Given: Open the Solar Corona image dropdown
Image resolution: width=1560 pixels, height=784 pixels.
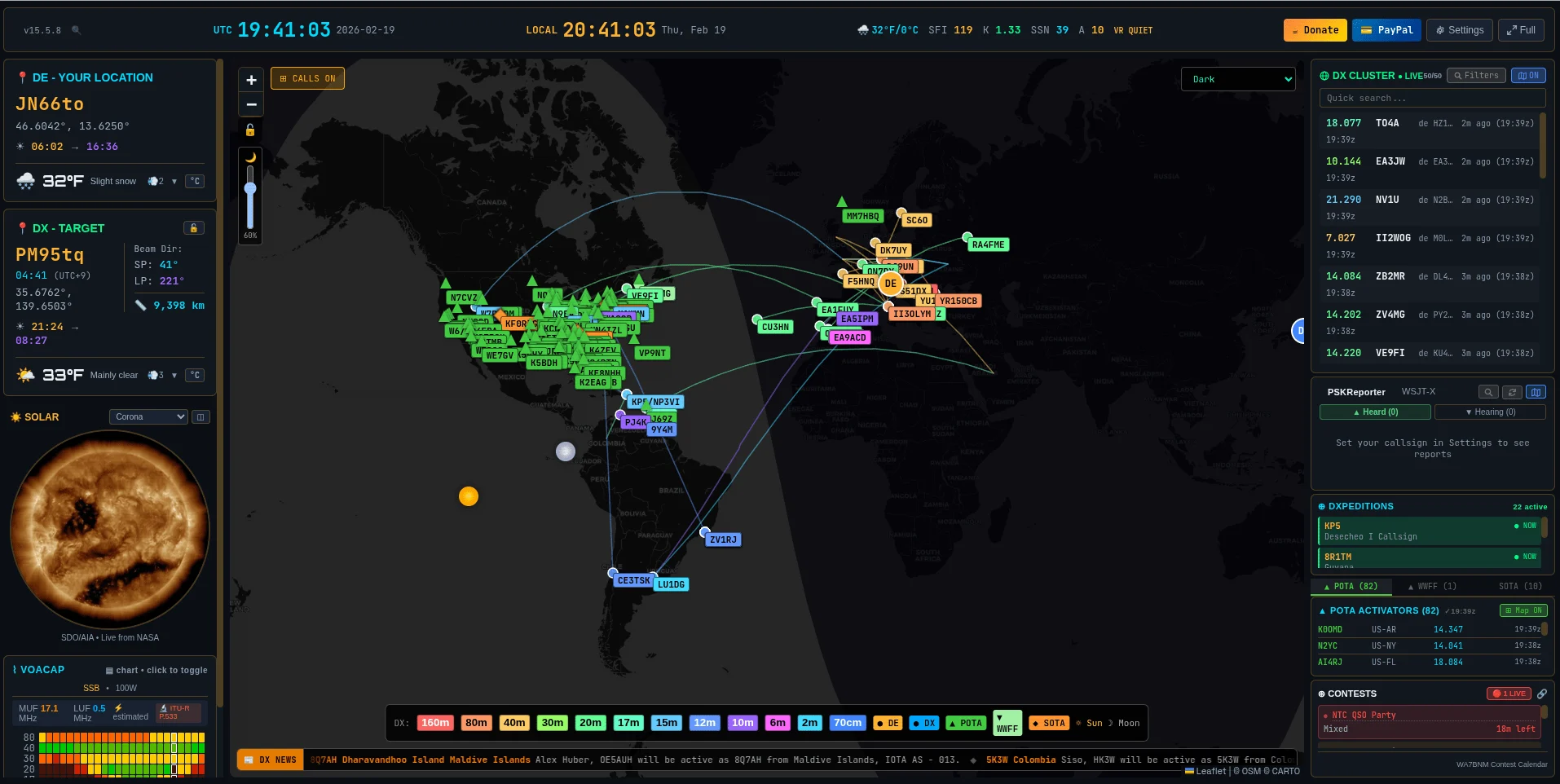Looking at the screenshot, I should coord(148,417).
